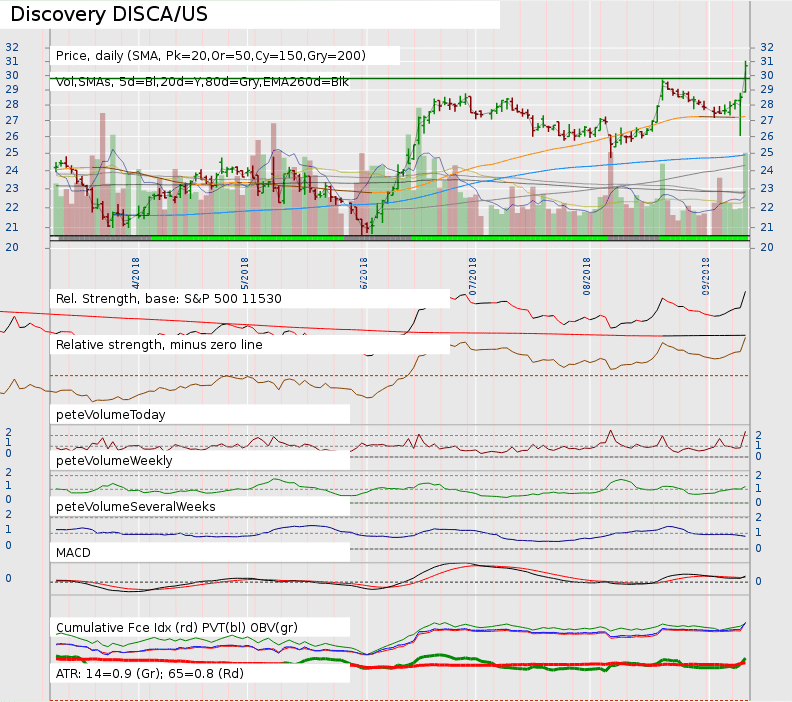The width and height of the screenshot is (792, 702).
Task: Click the latest breakout candlestick above 30
Action: [746, 76]
